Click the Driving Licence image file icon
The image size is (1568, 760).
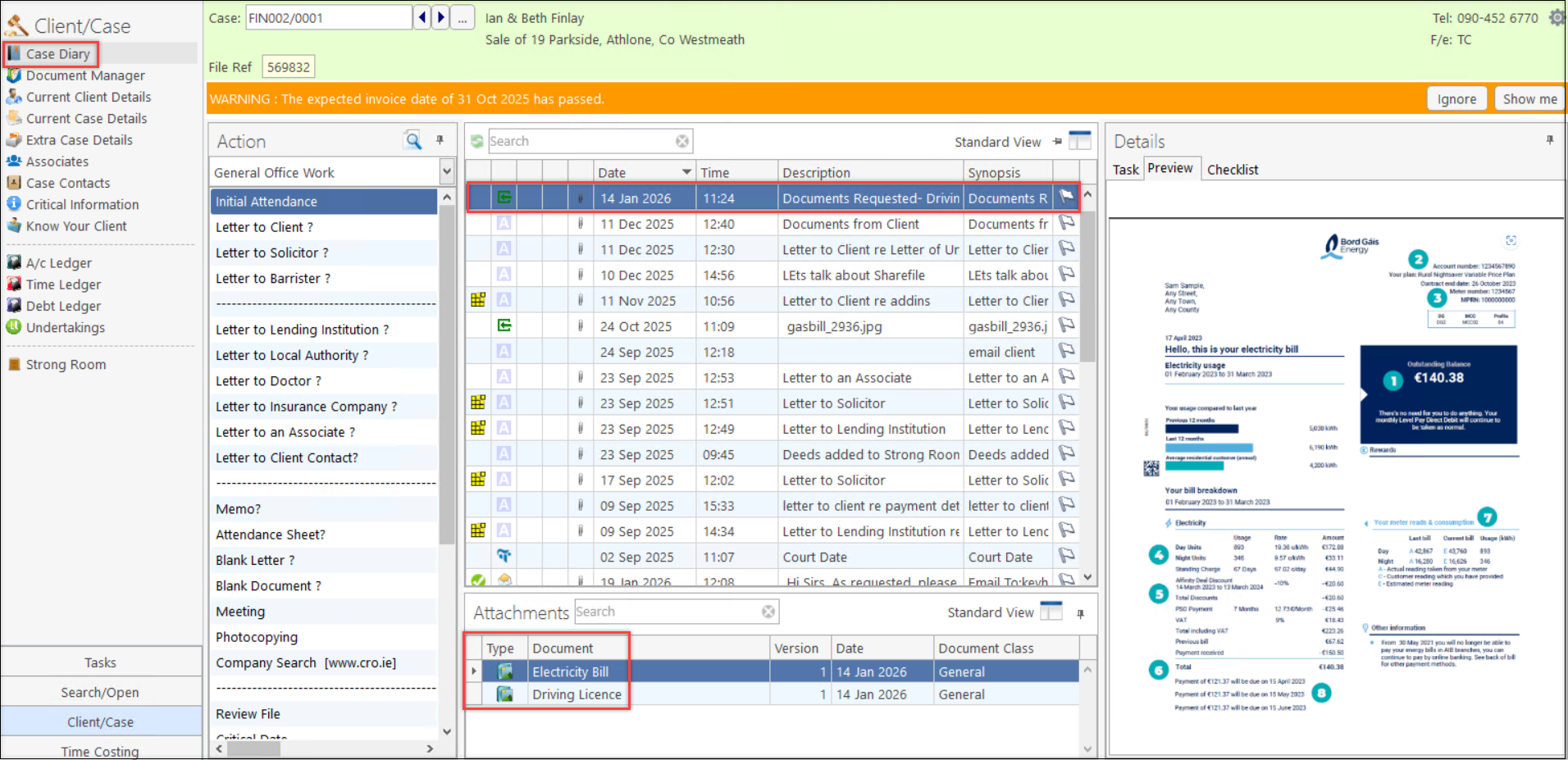coord(504,694)
